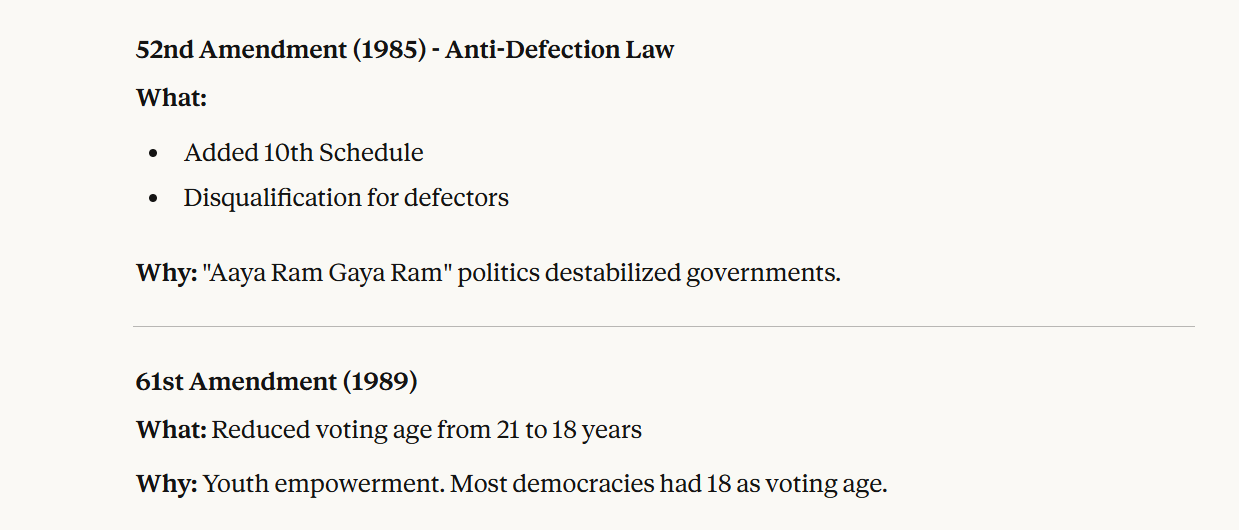Select the Added 10th Schedule bullet text
Image resolution: width=1239 pixels, height=530 pixels.
click(303, 153)
